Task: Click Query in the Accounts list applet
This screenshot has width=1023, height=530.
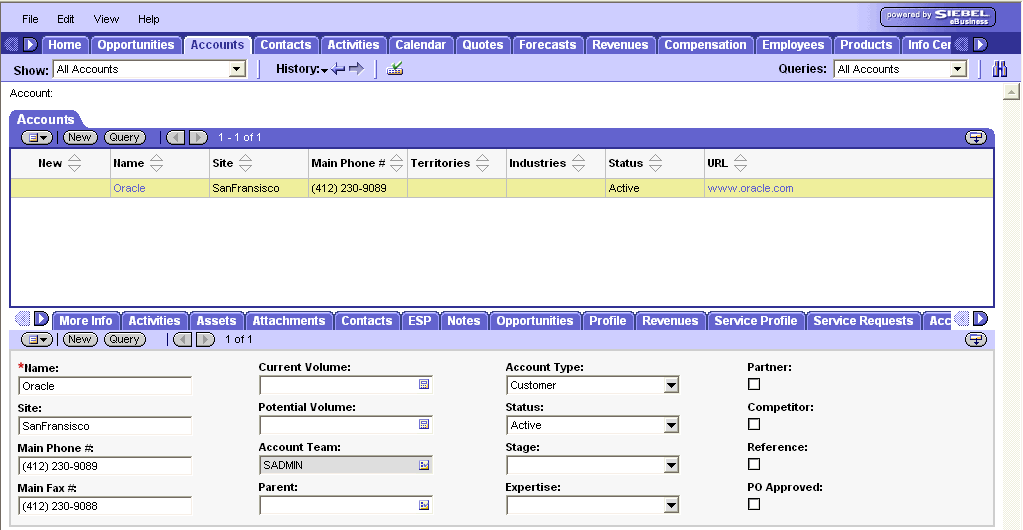Action: (125, 137)
